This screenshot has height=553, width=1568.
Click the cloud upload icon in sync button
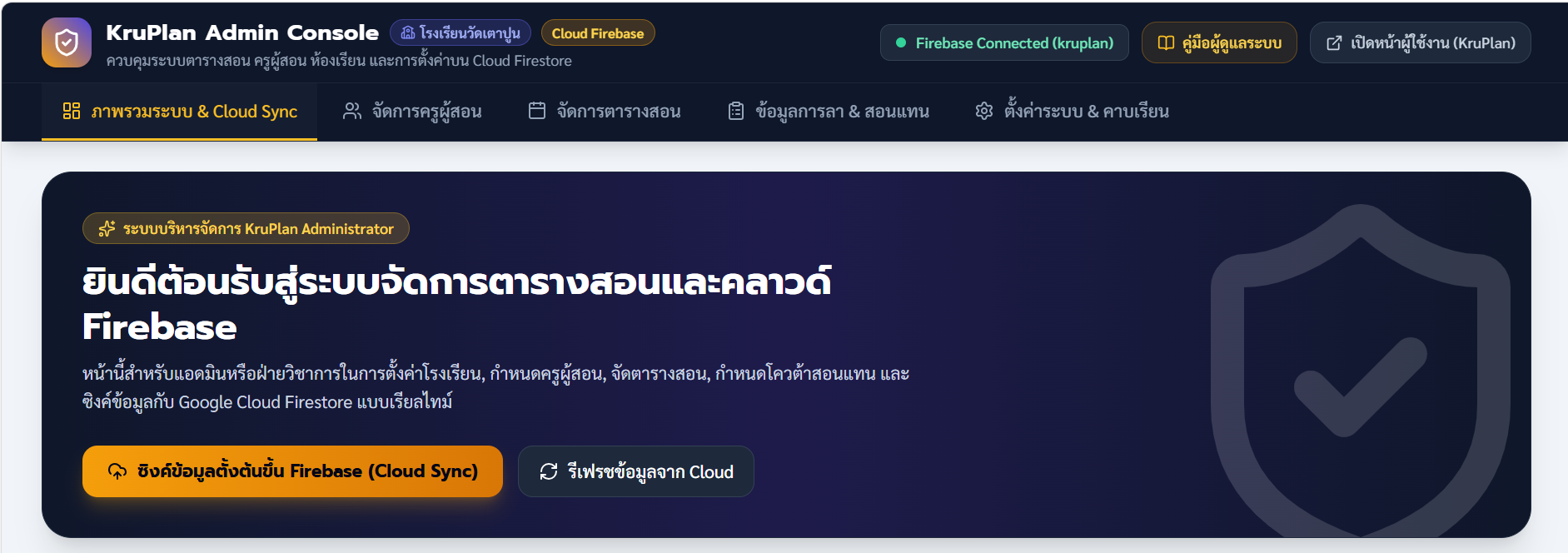click(117, 471)
